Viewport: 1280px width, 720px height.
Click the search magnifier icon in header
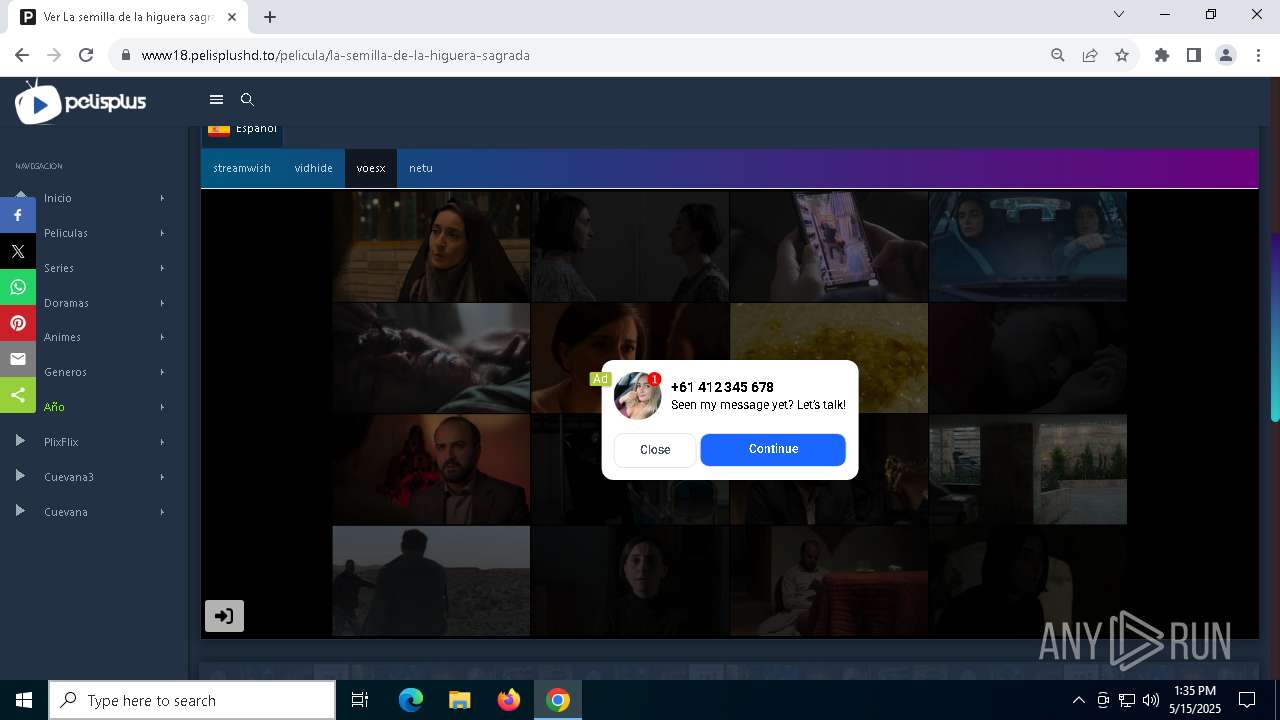pos(247,100)
